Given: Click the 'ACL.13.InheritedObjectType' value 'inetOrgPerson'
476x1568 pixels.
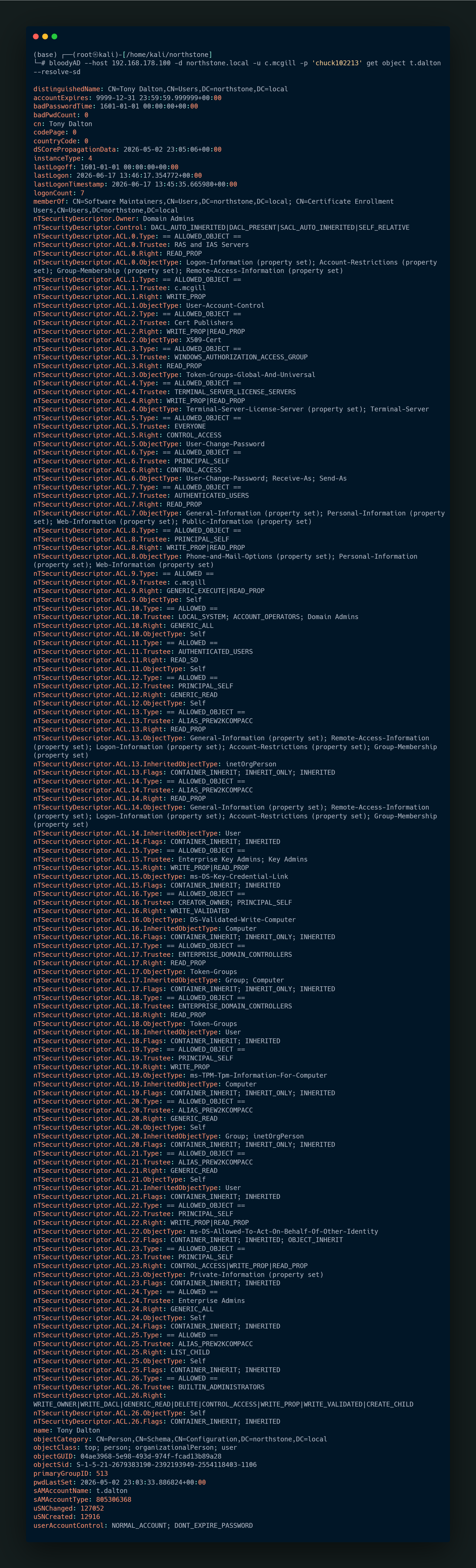Looking at the screenshot, I should coord(251,764).
